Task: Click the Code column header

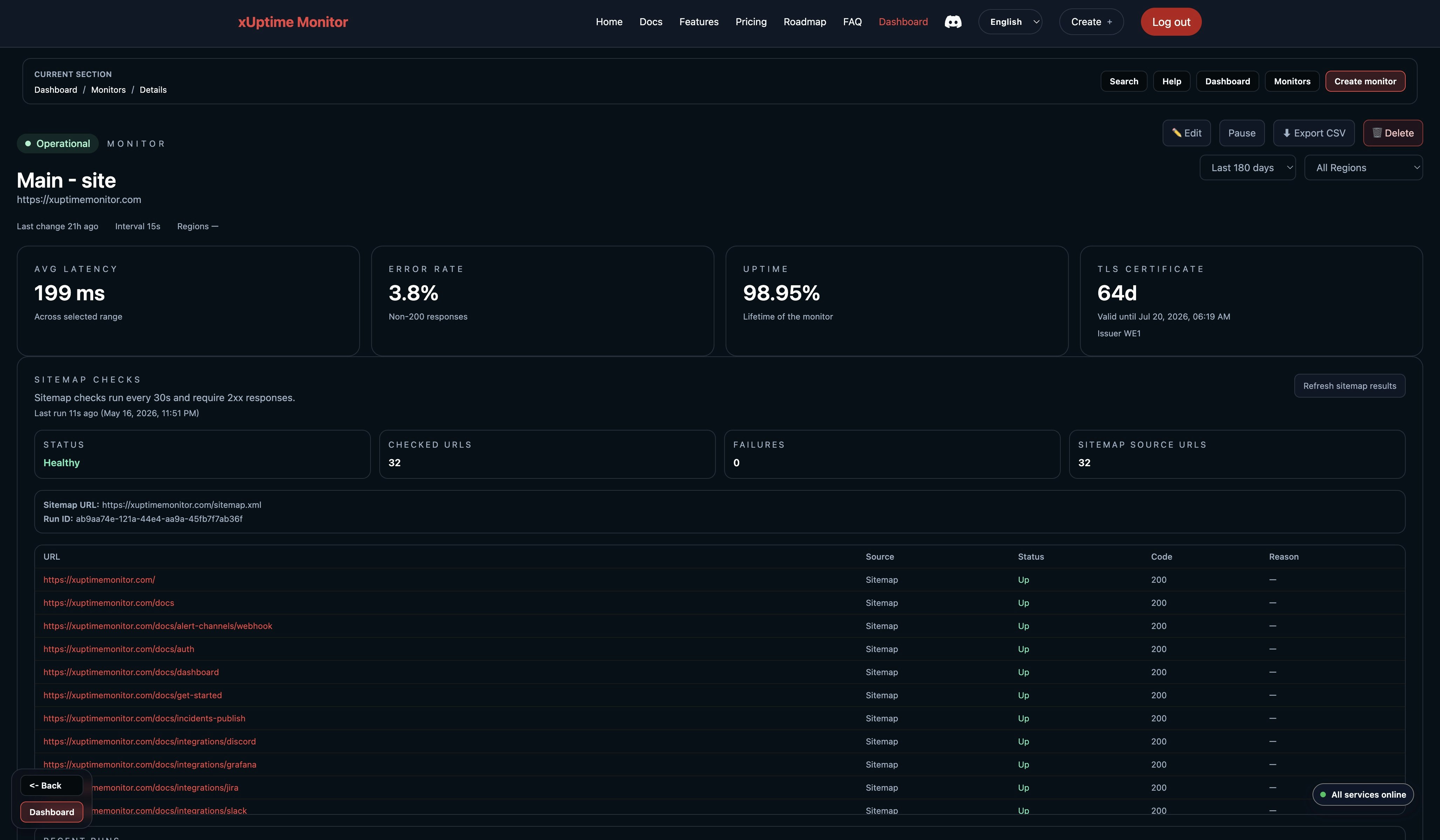Action: click(1161, 557)
